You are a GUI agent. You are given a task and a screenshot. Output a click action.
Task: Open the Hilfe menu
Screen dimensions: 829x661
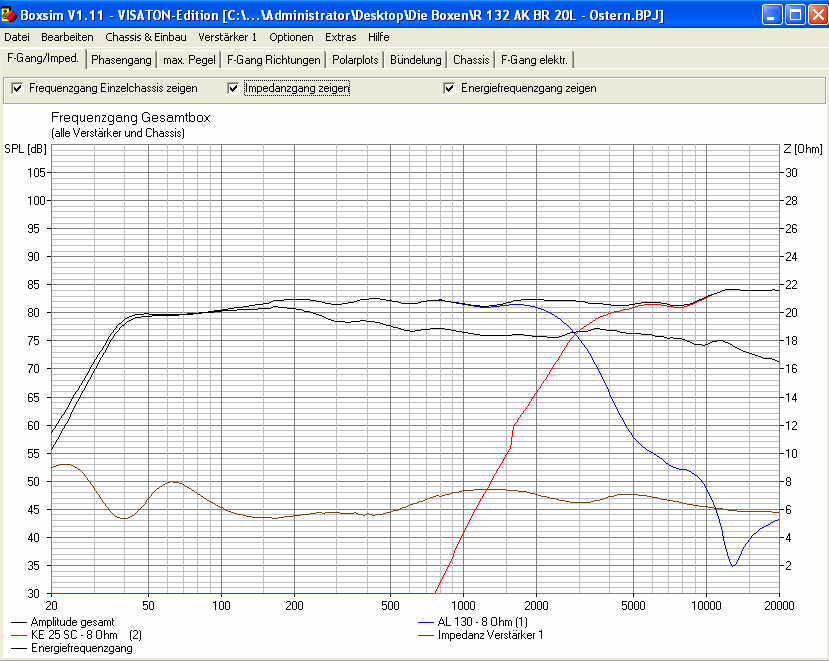pyautogui.click(x=379, y=37)
